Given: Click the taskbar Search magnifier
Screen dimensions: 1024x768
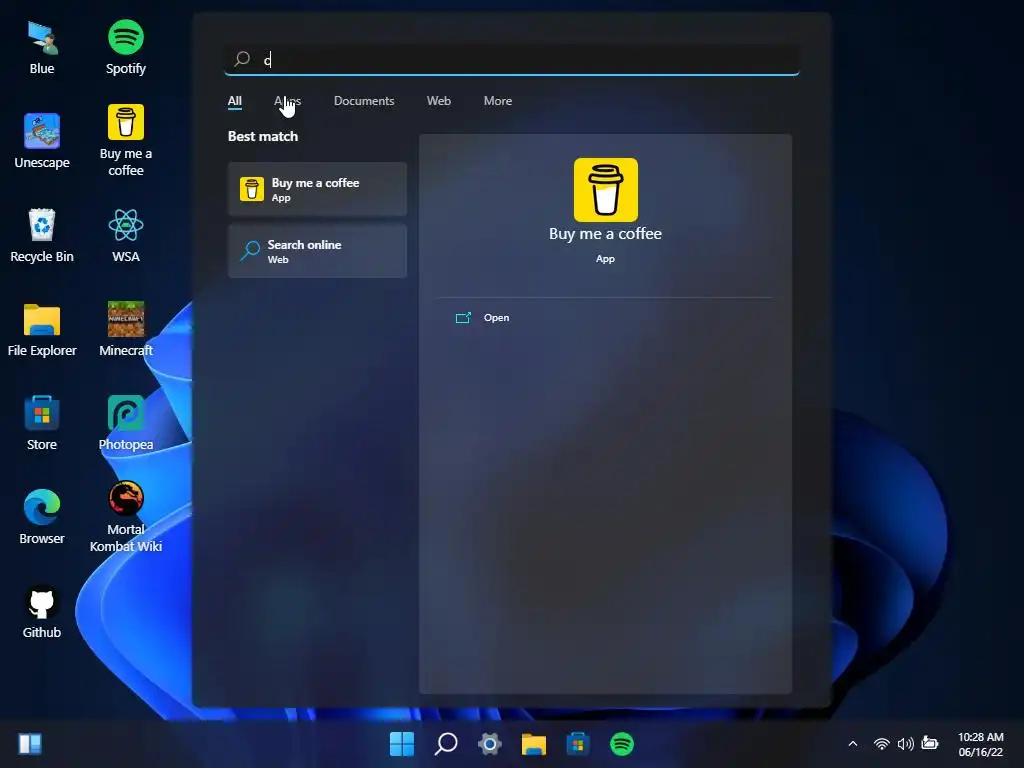Looking at the screenshot, I should [x=446, y=744].
